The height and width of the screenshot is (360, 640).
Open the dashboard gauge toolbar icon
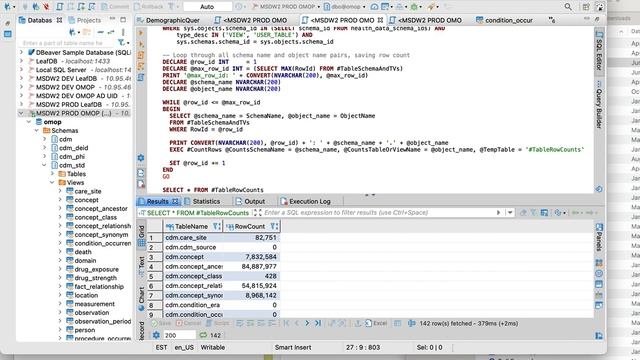(374, 7)
